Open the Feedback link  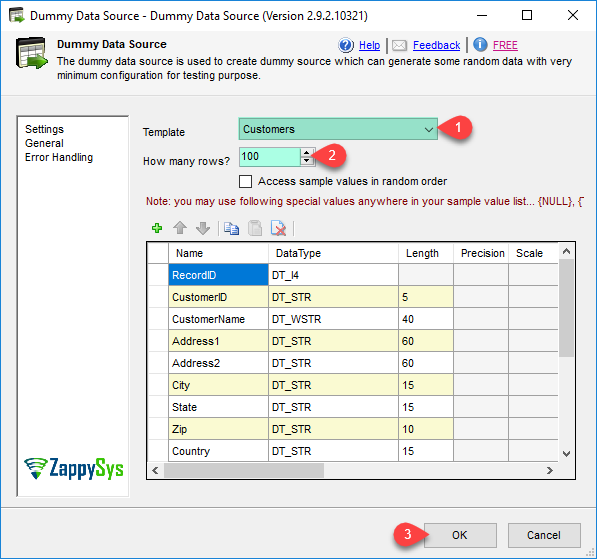click(x=436, y=45)
